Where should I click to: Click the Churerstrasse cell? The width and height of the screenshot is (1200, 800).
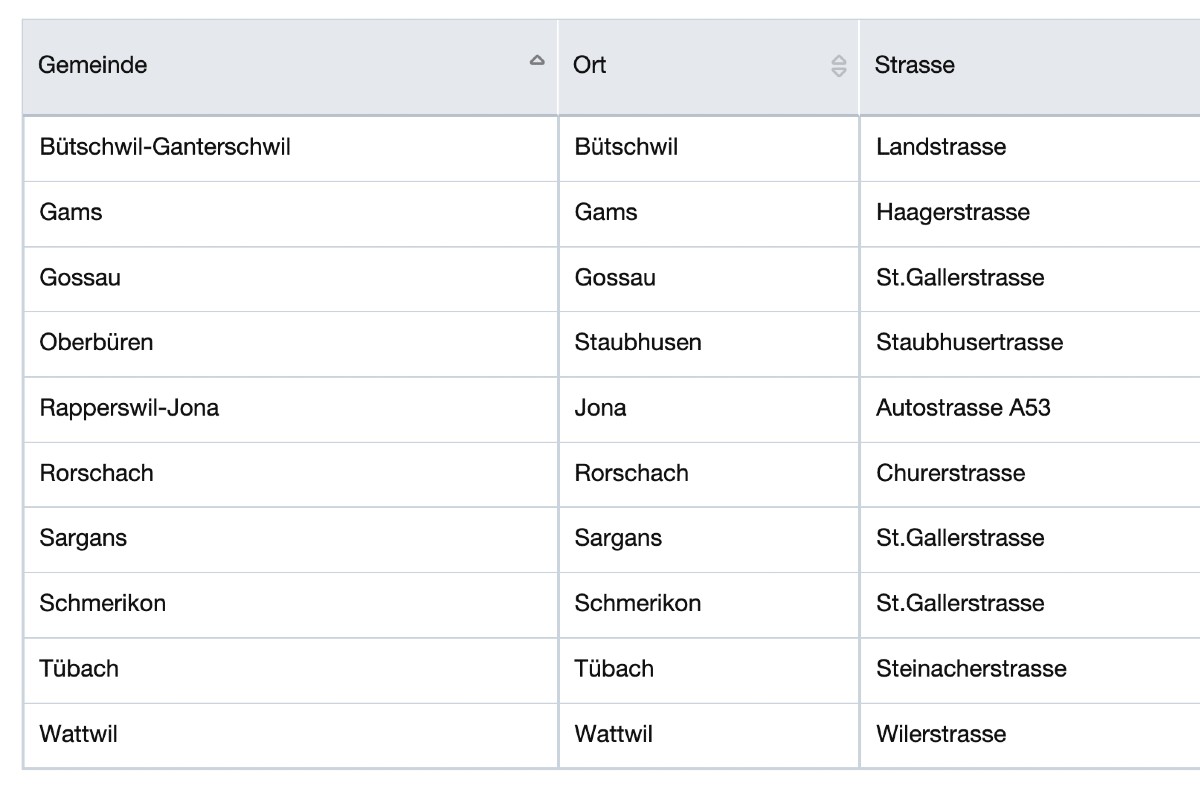pos(950,473)
